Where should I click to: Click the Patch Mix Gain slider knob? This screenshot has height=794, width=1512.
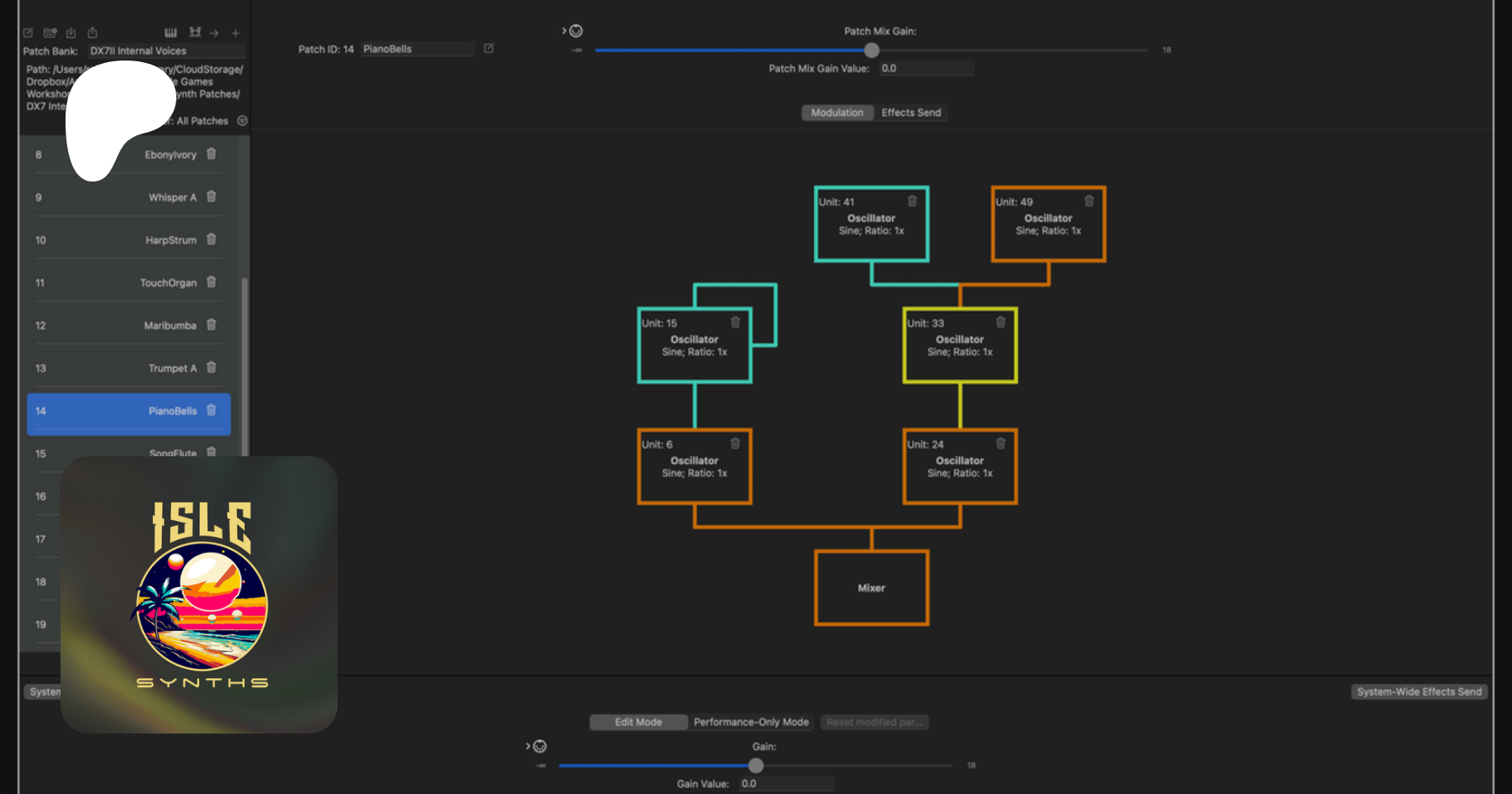[872, 50]
